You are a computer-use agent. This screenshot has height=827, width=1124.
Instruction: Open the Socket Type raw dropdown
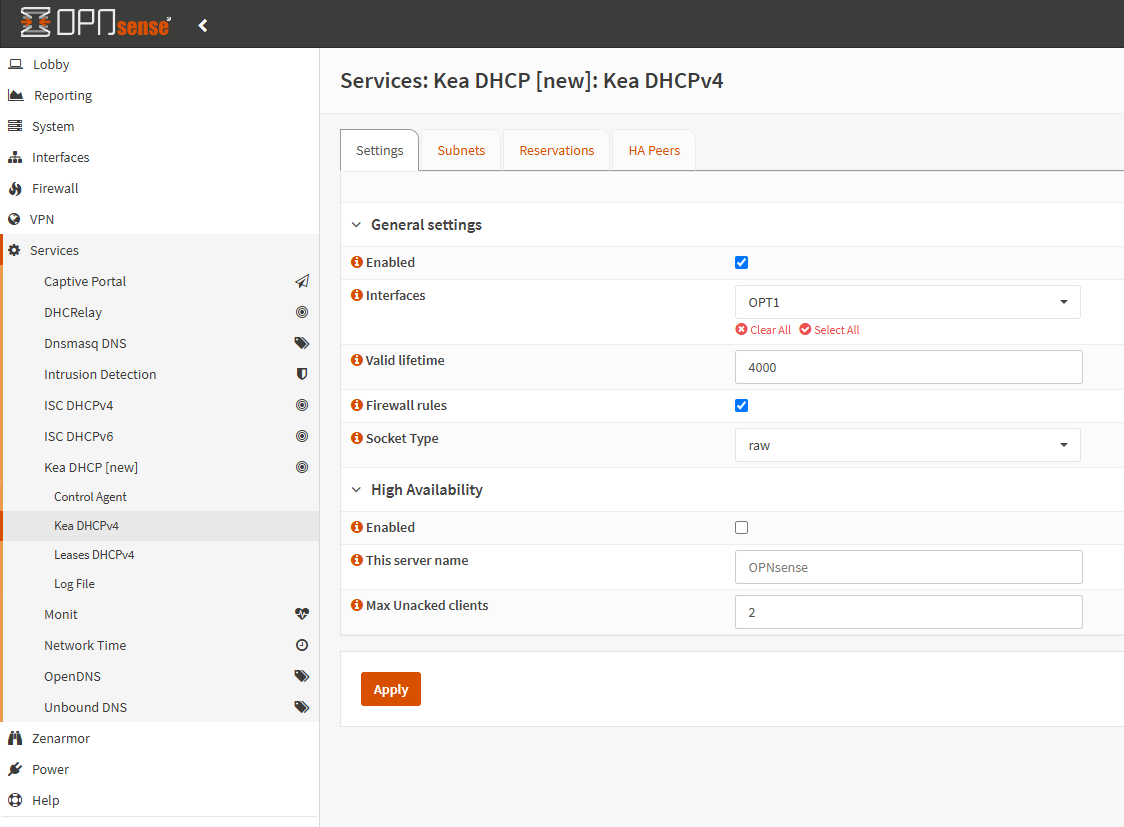pyautogui.click(x=908, y=446)
